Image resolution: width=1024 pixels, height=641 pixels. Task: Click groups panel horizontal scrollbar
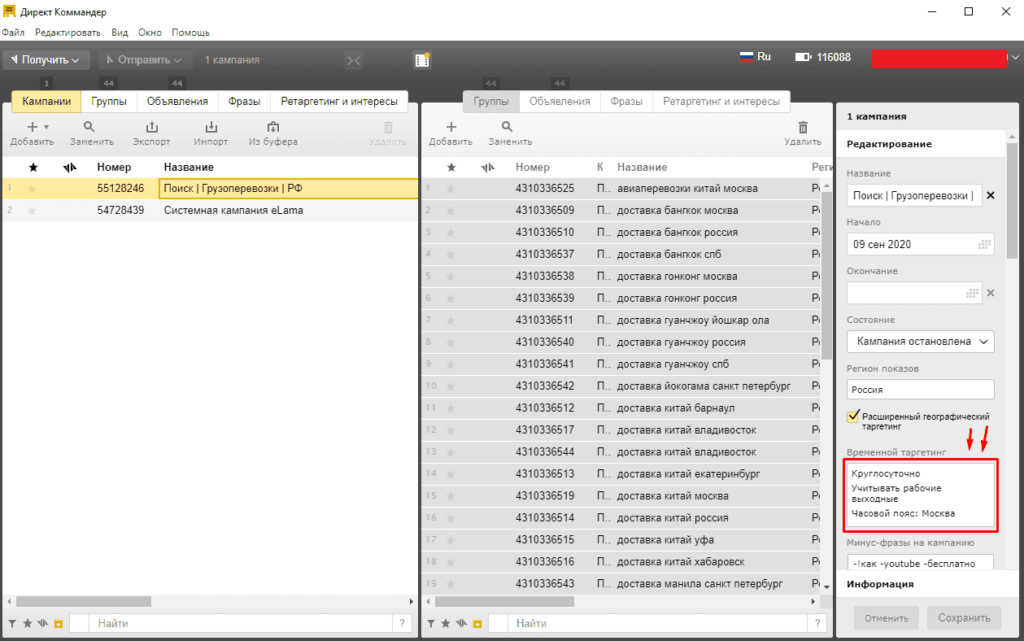(x=504, y=601)
